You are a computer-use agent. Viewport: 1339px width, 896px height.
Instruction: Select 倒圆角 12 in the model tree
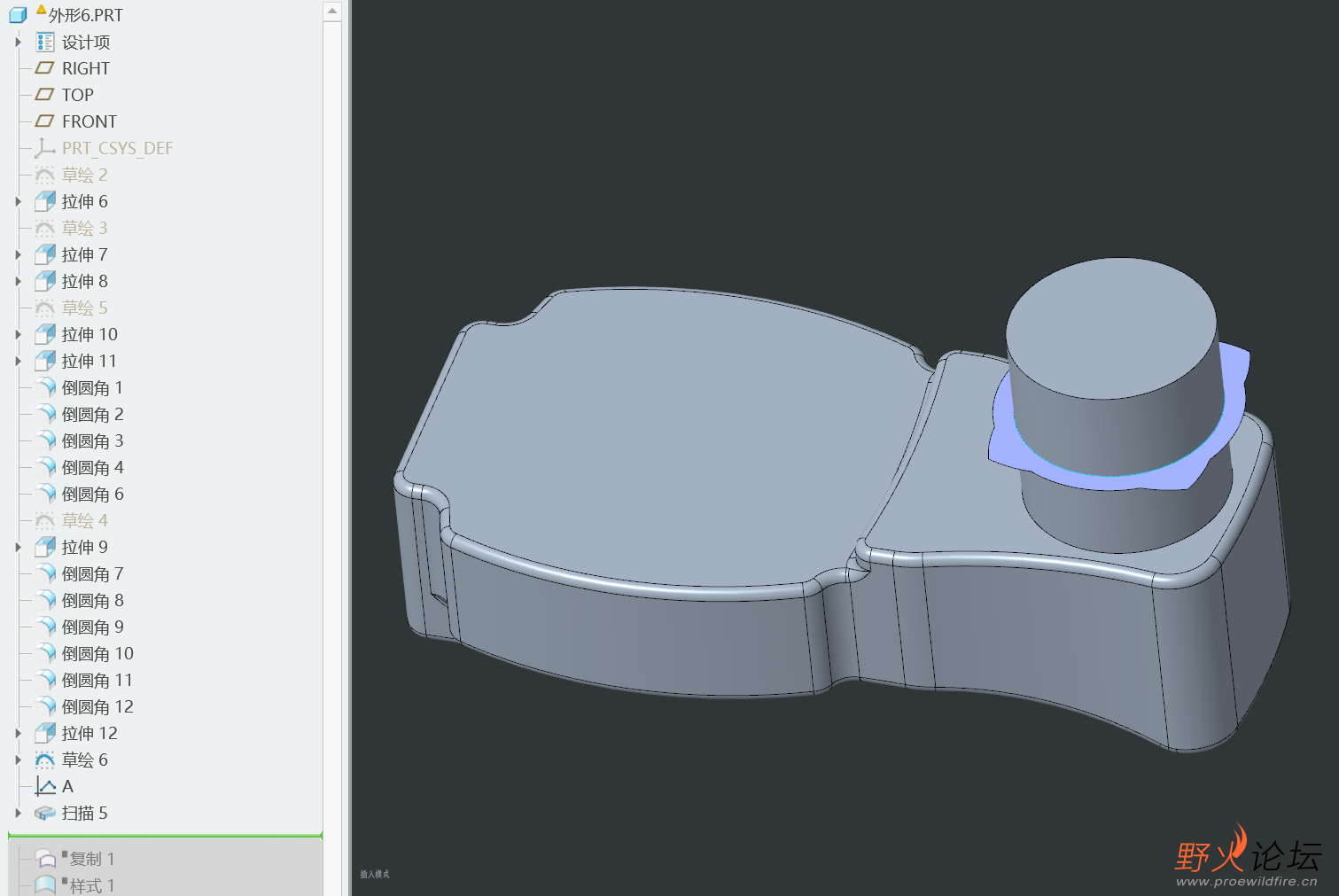click(x=97, y=706)
